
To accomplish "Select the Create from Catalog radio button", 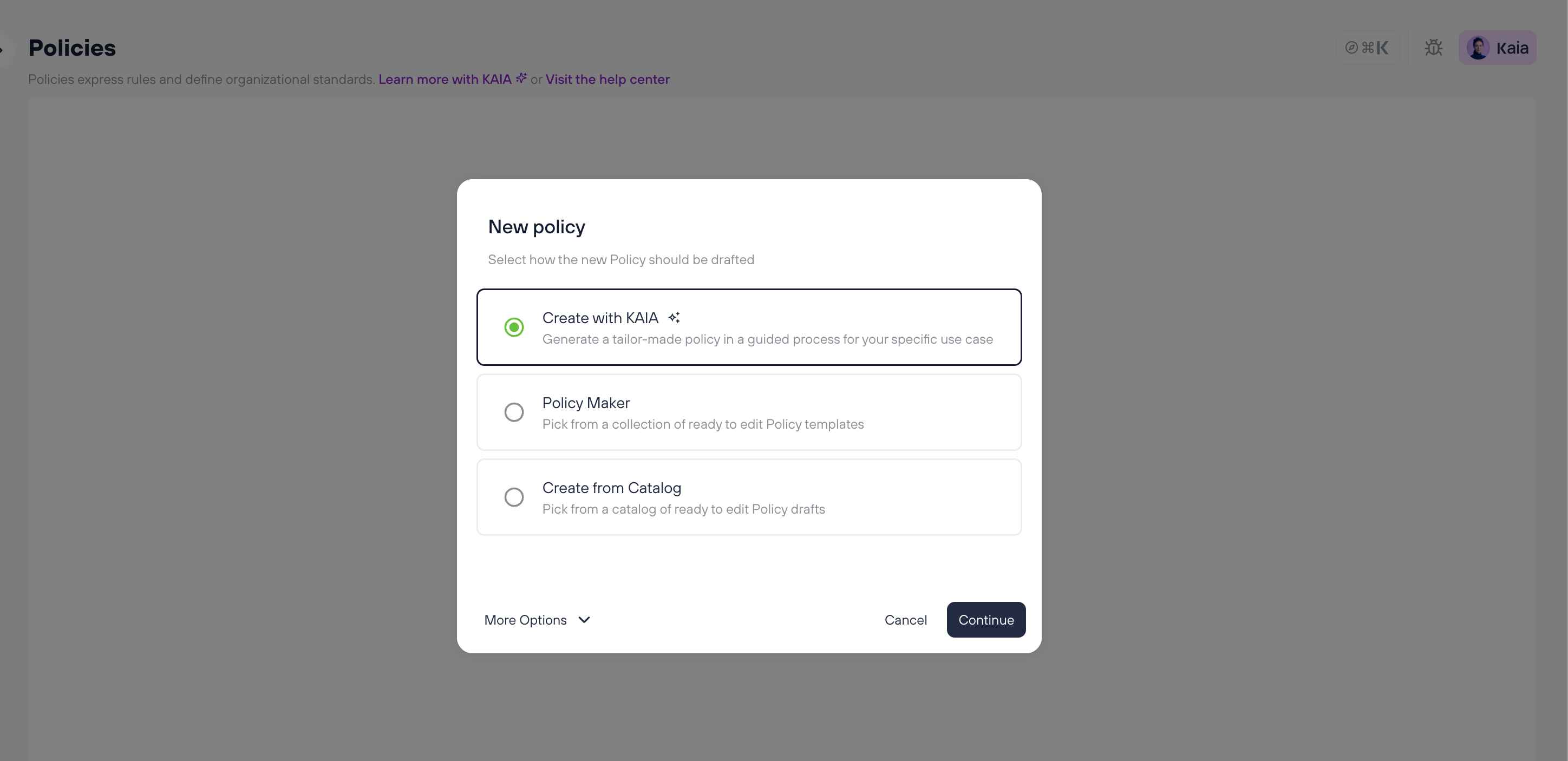I will 514,497.
